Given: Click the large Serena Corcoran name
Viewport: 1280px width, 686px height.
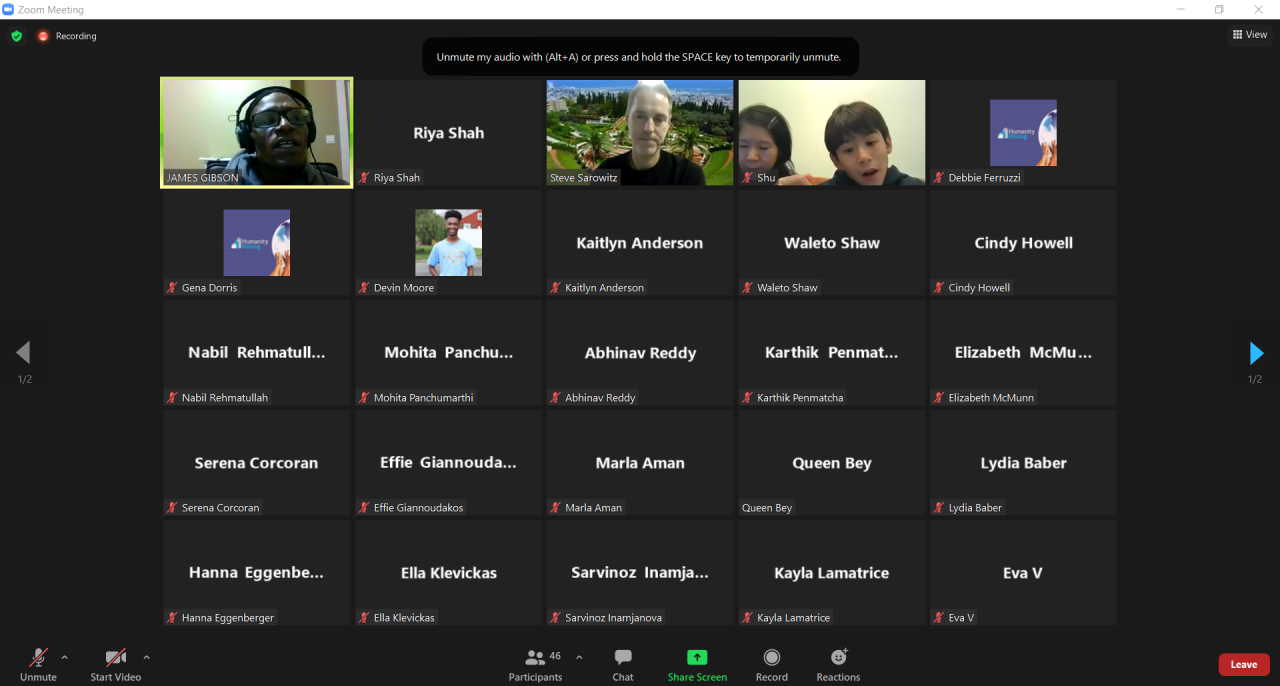Looking at the screenshot, I should (x=257, y=463).
